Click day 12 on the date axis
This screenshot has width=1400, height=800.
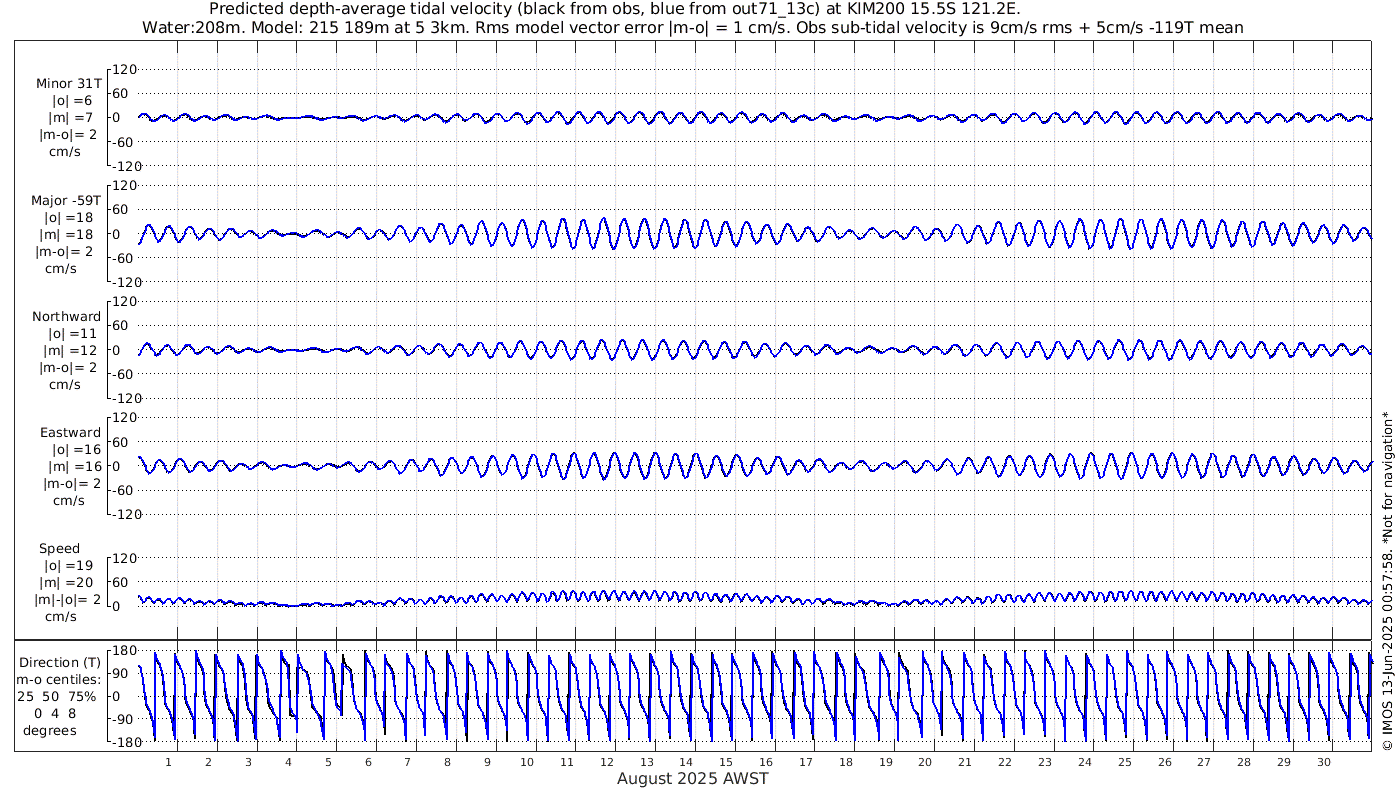607,762
